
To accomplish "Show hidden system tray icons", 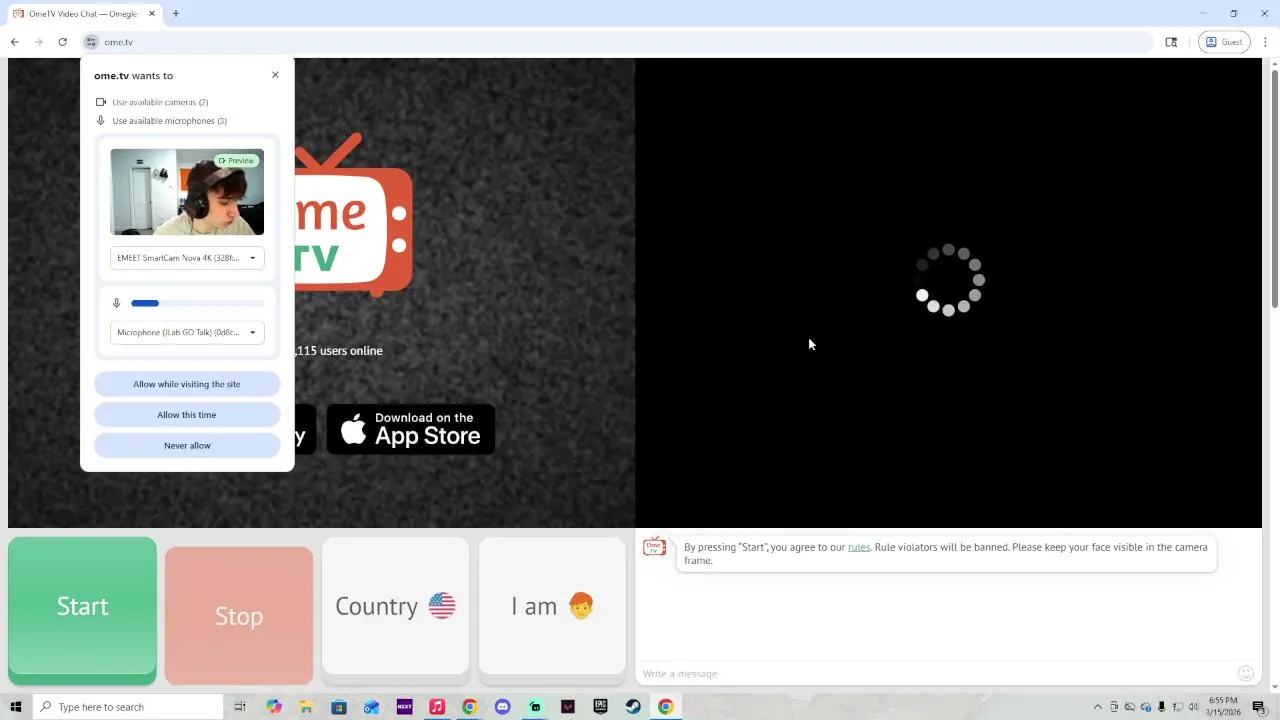I will [x=1098, y=707].
